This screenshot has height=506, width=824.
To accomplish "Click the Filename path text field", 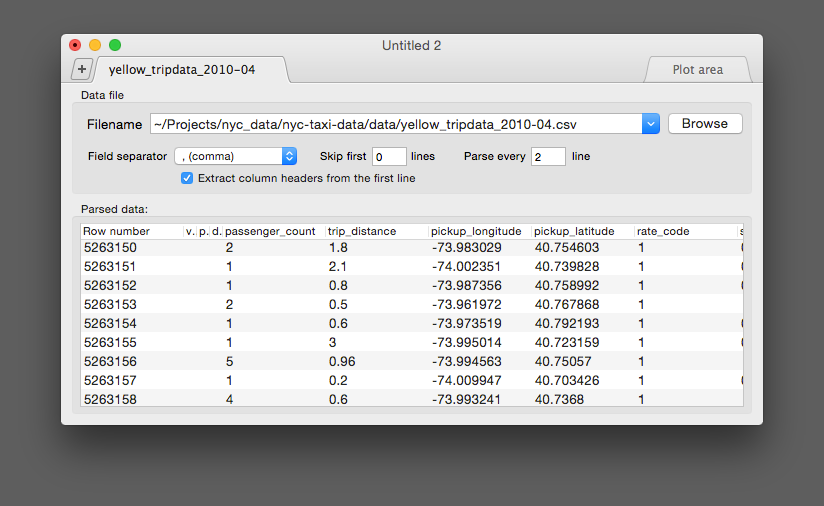I will point(395,124).
